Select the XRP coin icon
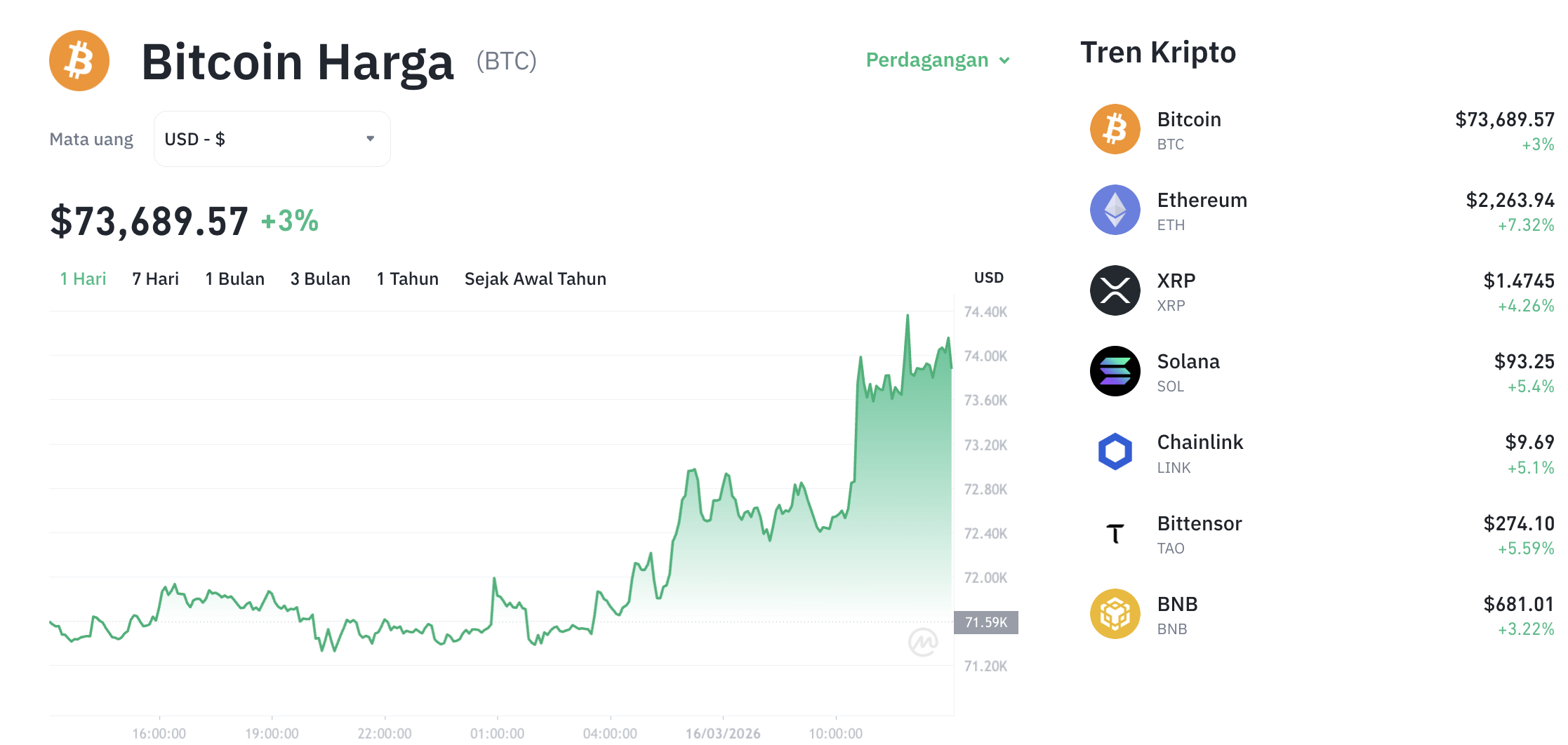Image resolution: width=1568 pixels, height=745 pixels. point(1114,290)
